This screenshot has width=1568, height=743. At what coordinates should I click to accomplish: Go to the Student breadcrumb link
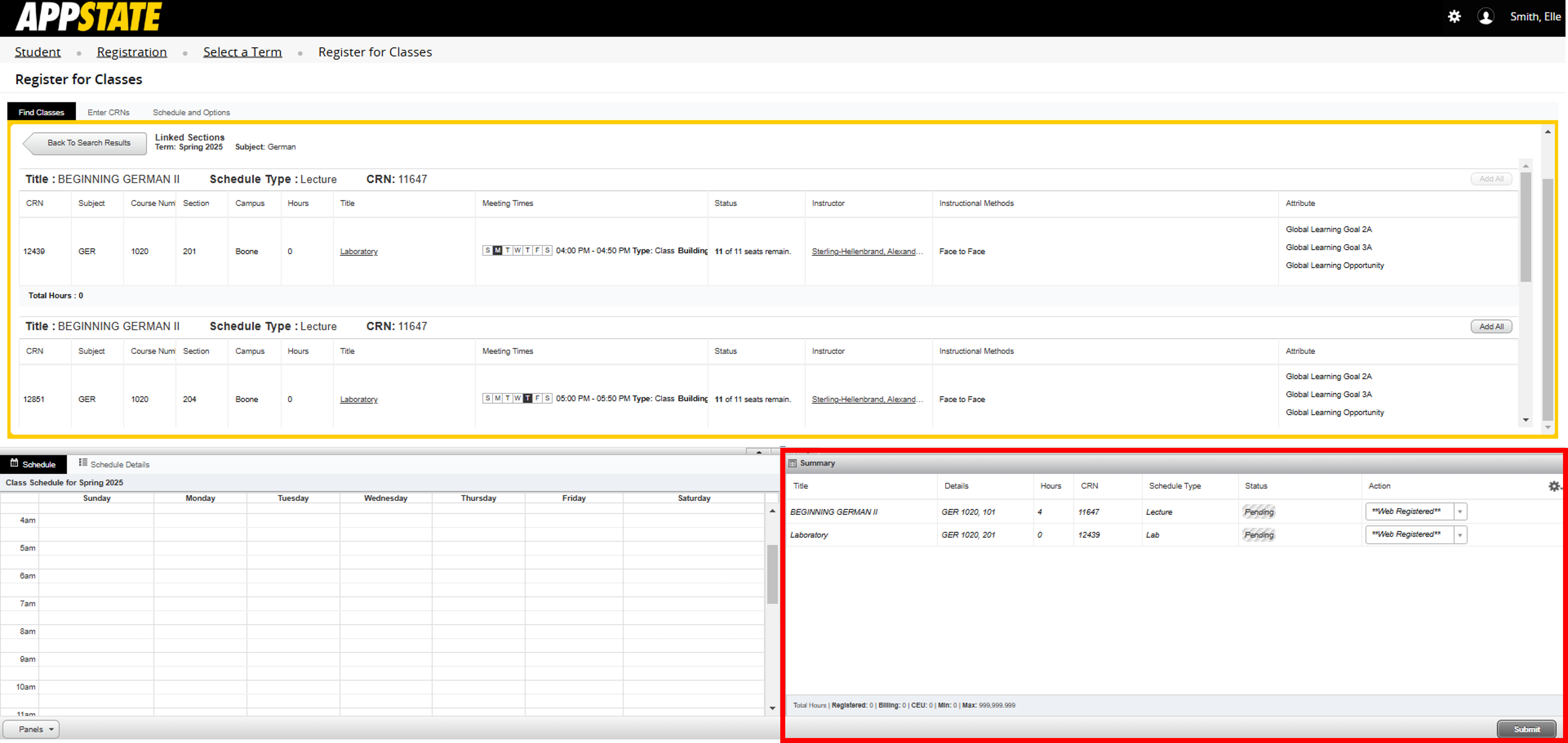(x=38, y=52)
